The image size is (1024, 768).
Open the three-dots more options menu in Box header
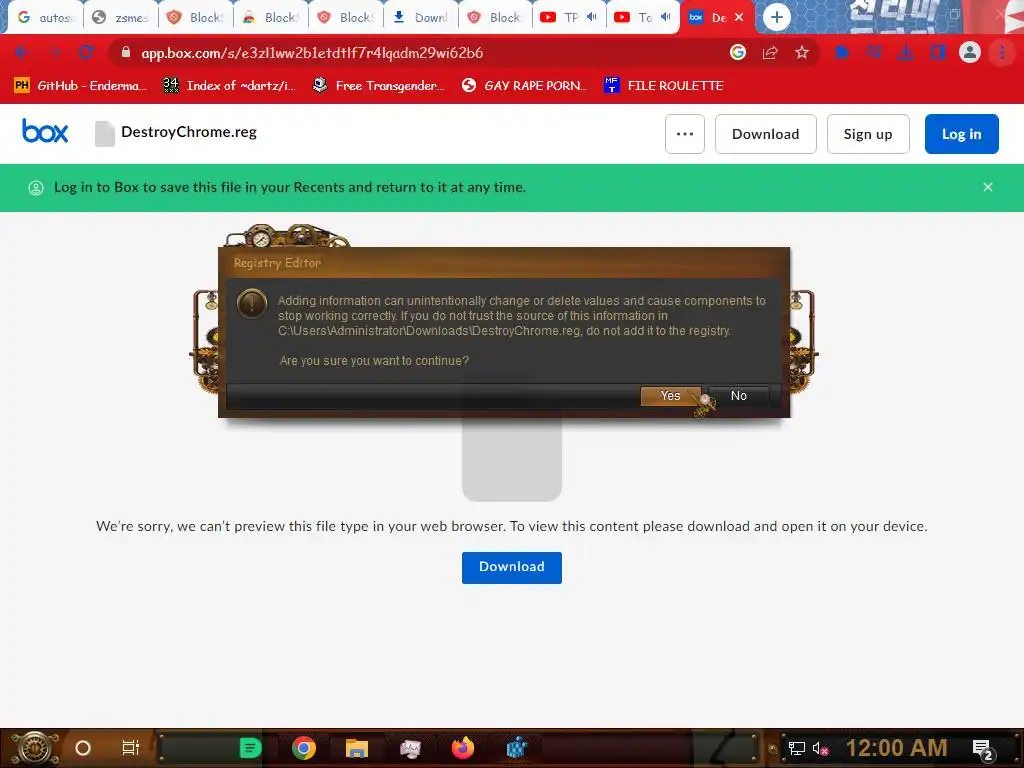click(x=684, y=134)
